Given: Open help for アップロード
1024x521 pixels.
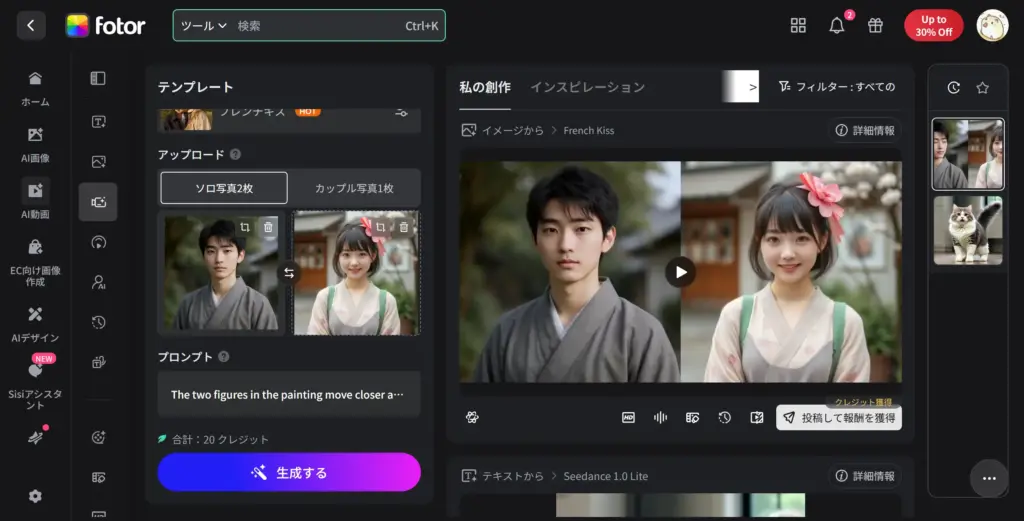Looking at the screenshot, I should [235, 154].
